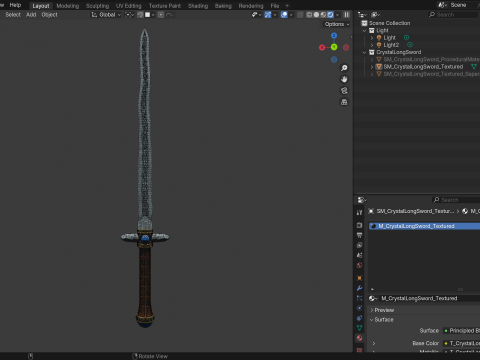Pause viewport render preview

(347, 15)
